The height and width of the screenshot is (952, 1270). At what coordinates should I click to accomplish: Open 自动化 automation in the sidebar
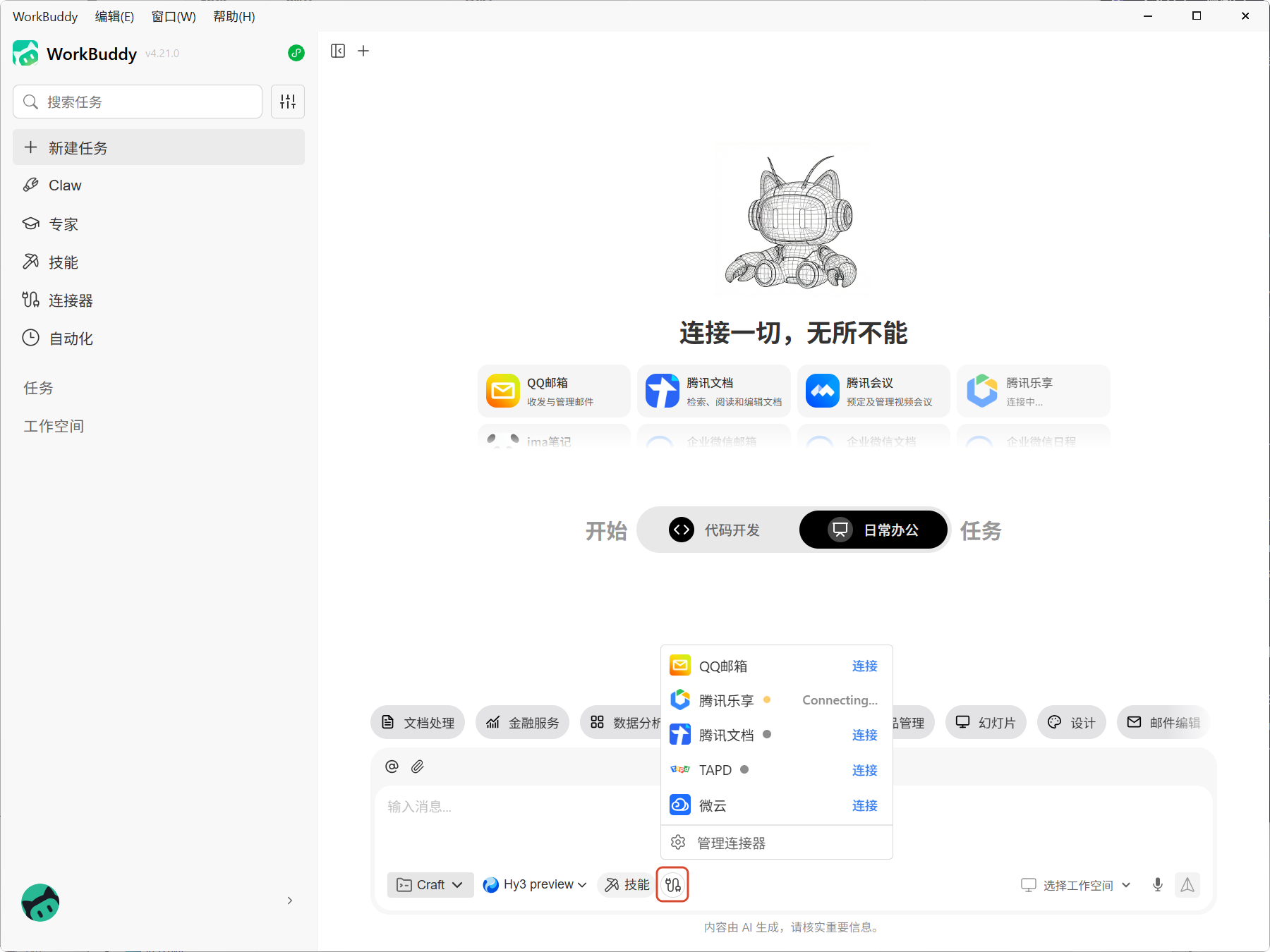click(x=159, y=338)
